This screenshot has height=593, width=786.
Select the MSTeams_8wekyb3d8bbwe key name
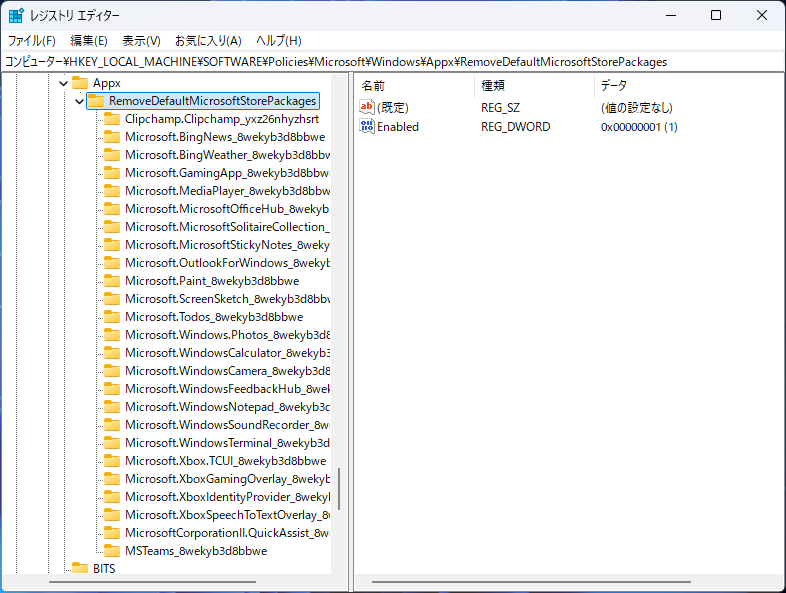(x=196, y=551)
